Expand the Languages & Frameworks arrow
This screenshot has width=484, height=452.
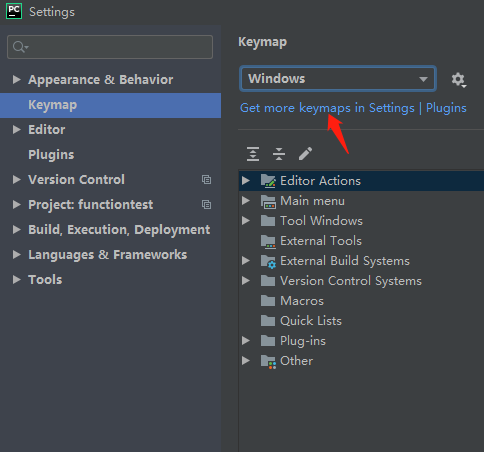(16, 254)
